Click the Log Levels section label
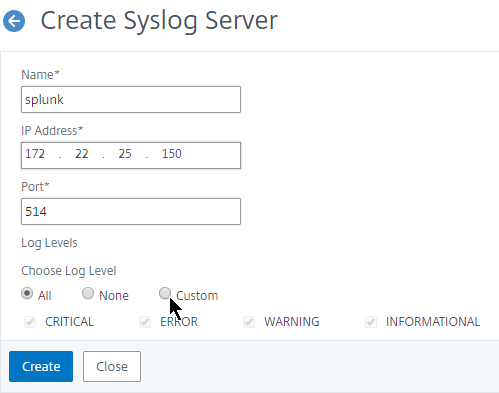The image size is (499, 393). point(49,243)
